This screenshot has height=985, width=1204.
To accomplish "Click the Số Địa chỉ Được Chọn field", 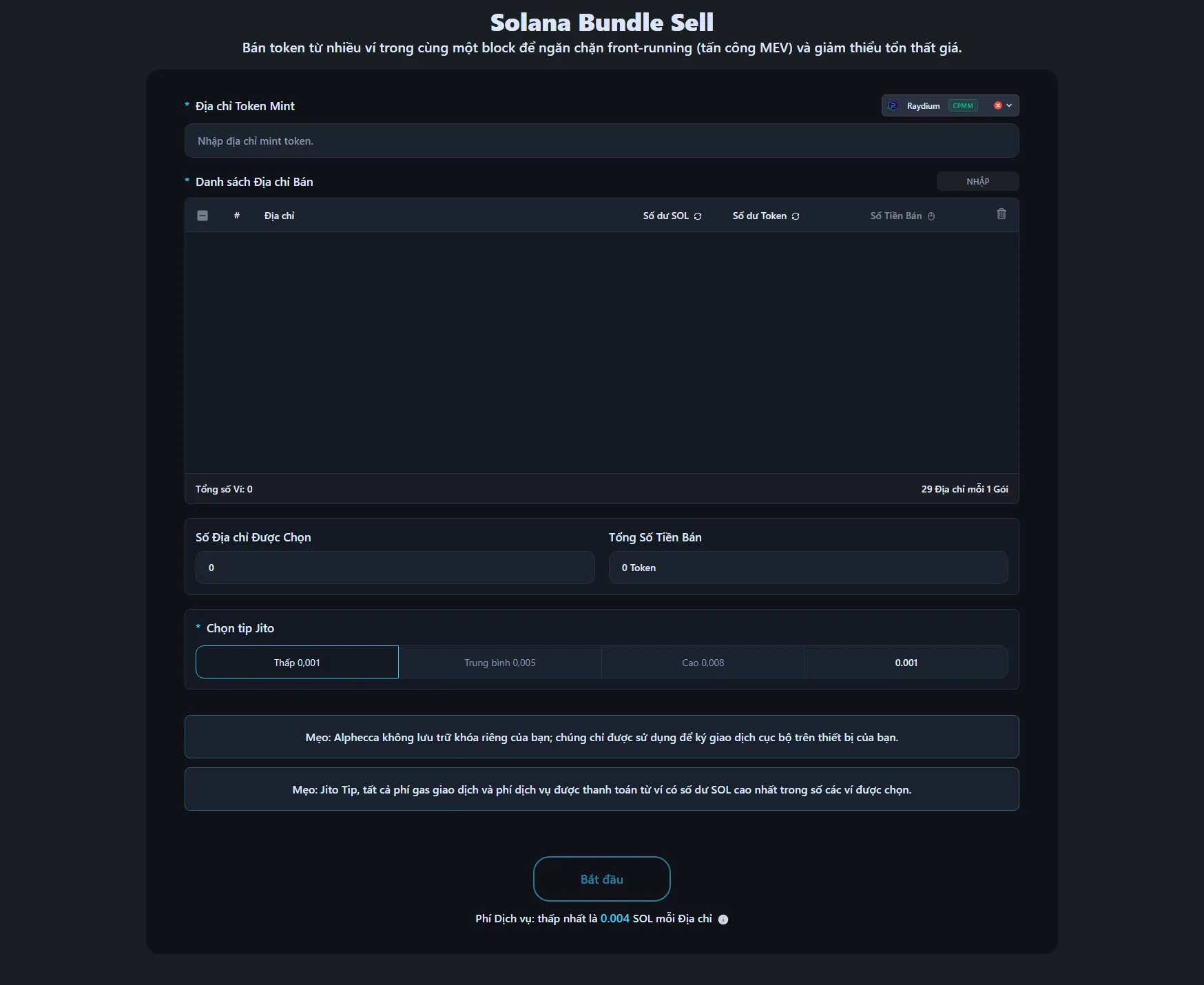I will tap(395, 568).
